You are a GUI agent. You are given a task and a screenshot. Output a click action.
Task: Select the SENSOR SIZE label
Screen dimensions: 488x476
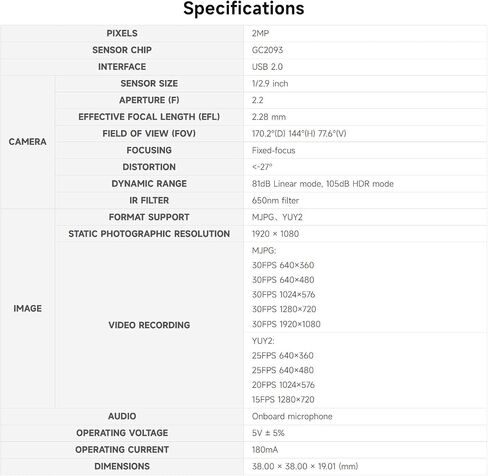tap(149, 83)
